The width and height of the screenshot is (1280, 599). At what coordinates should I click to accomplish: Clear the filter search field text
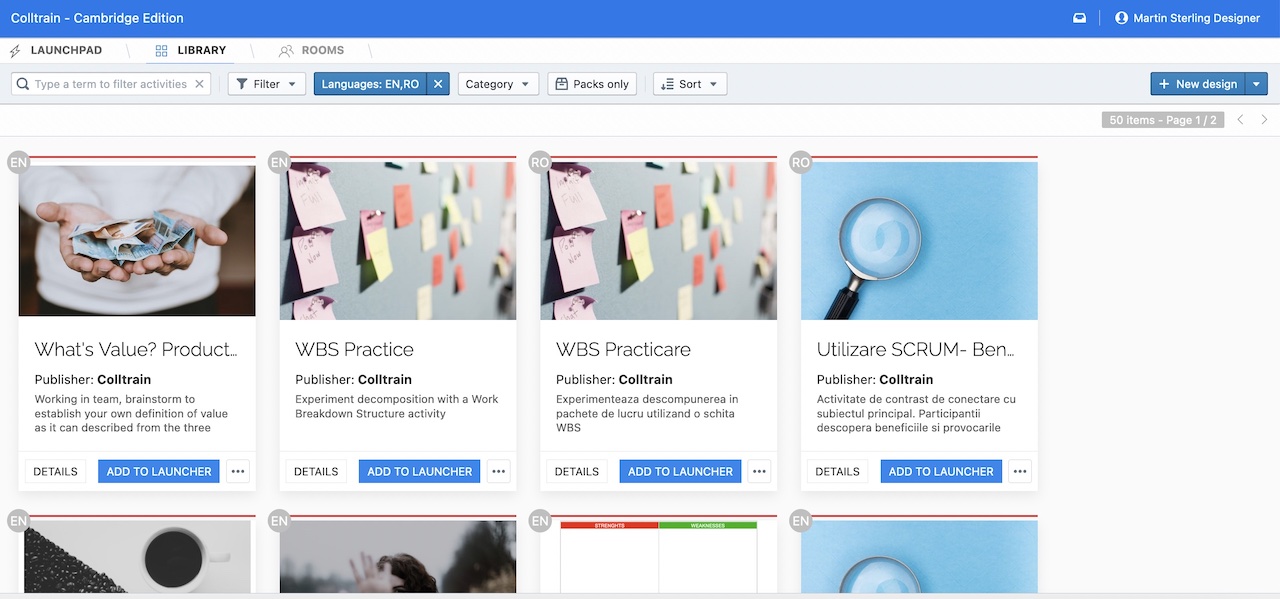click(x=199, y=84)
